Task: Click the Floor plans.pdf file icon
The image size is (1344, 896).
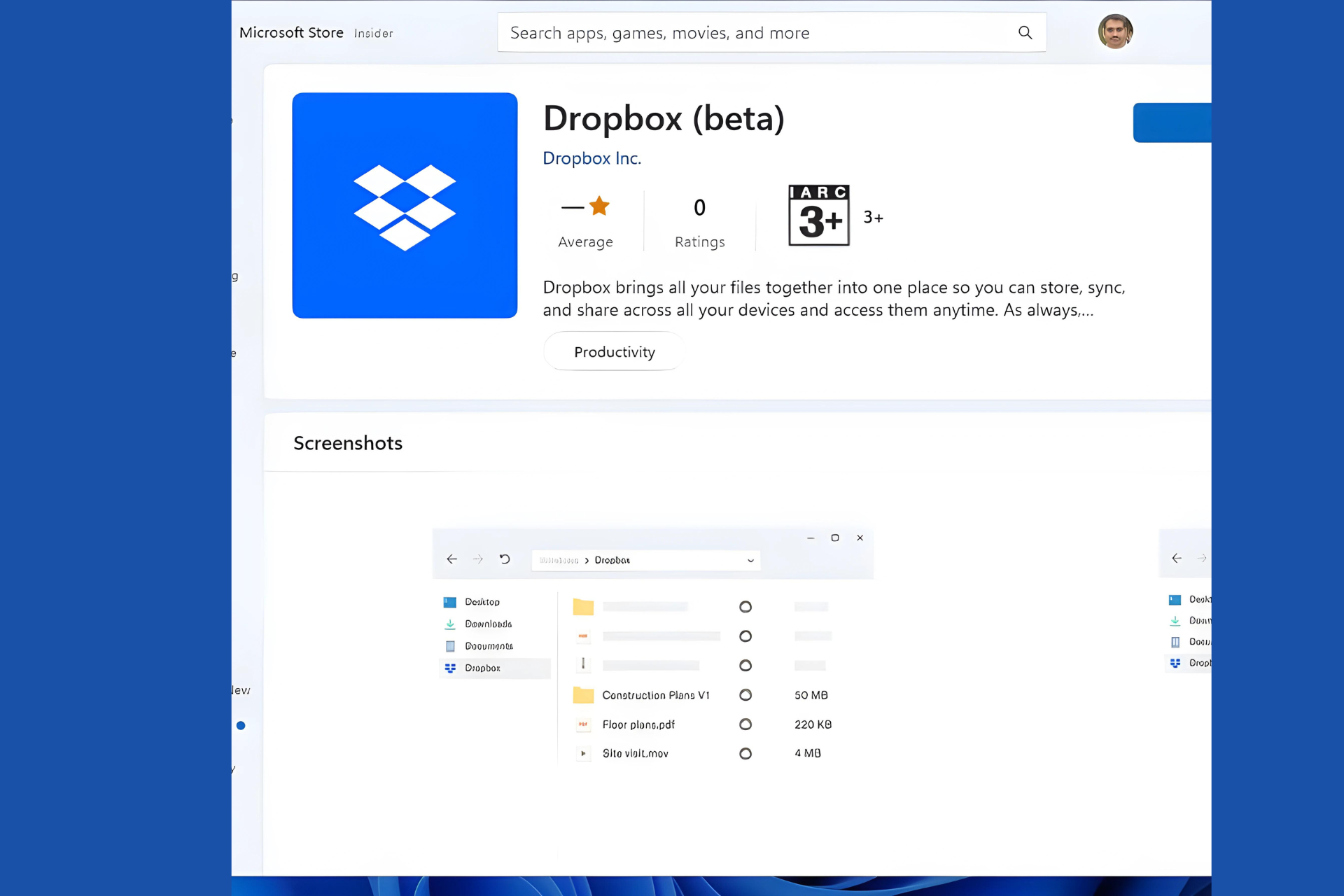Action: 583,724
